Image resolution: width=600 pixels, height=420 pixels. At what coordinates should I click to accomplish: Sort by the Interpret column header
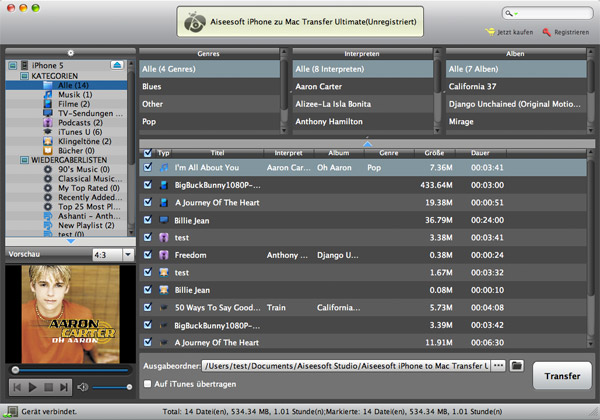[289, 153]
